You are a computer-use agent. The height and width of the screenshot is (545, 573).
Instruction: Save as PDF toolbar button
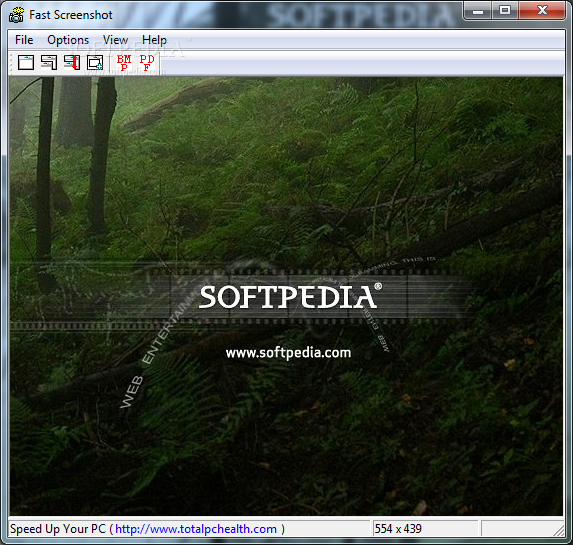coord(147,63)
